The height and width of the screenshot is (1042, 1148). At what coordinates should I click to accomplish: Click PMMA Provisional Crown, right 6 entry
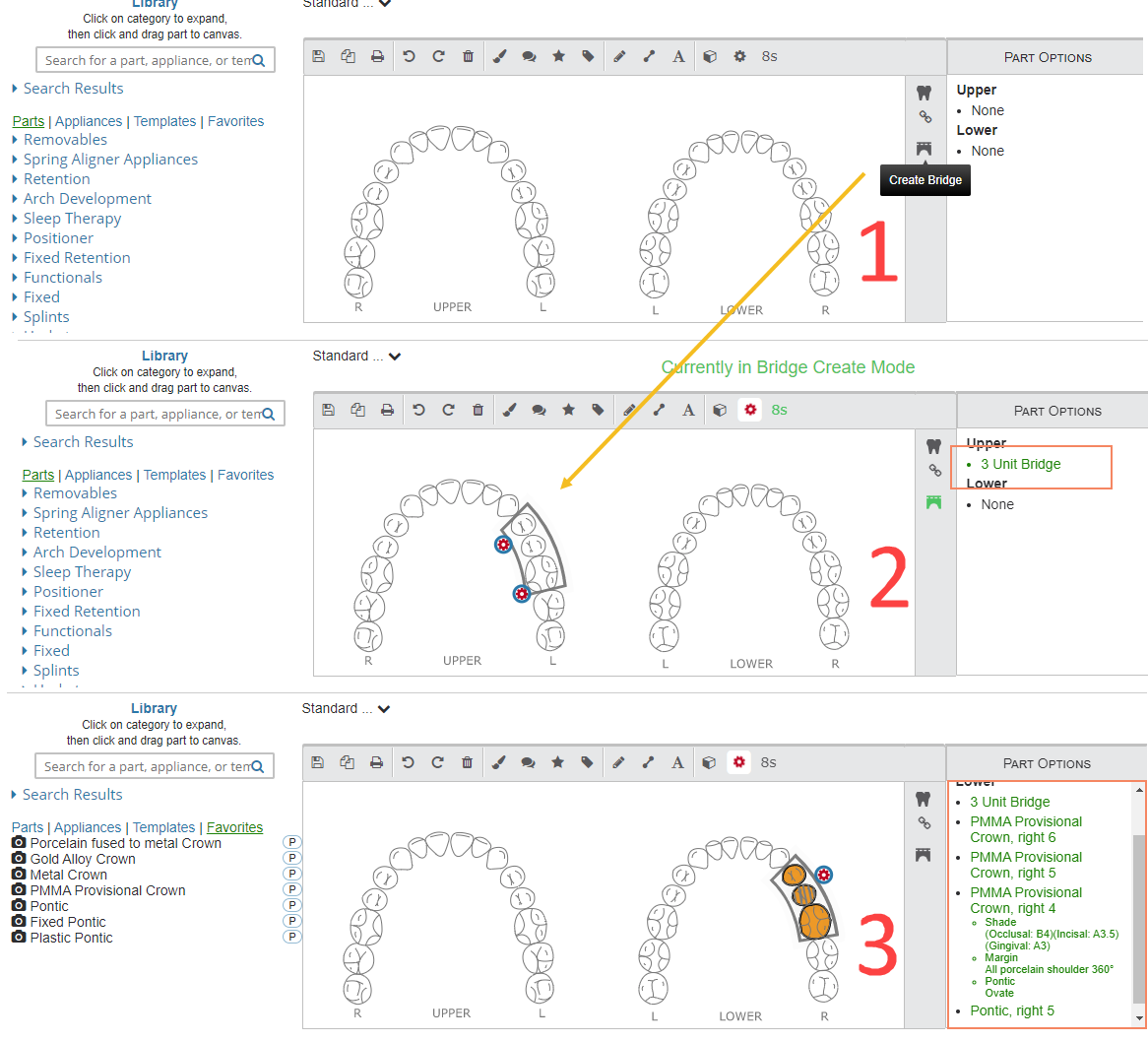coord(1026,829)
